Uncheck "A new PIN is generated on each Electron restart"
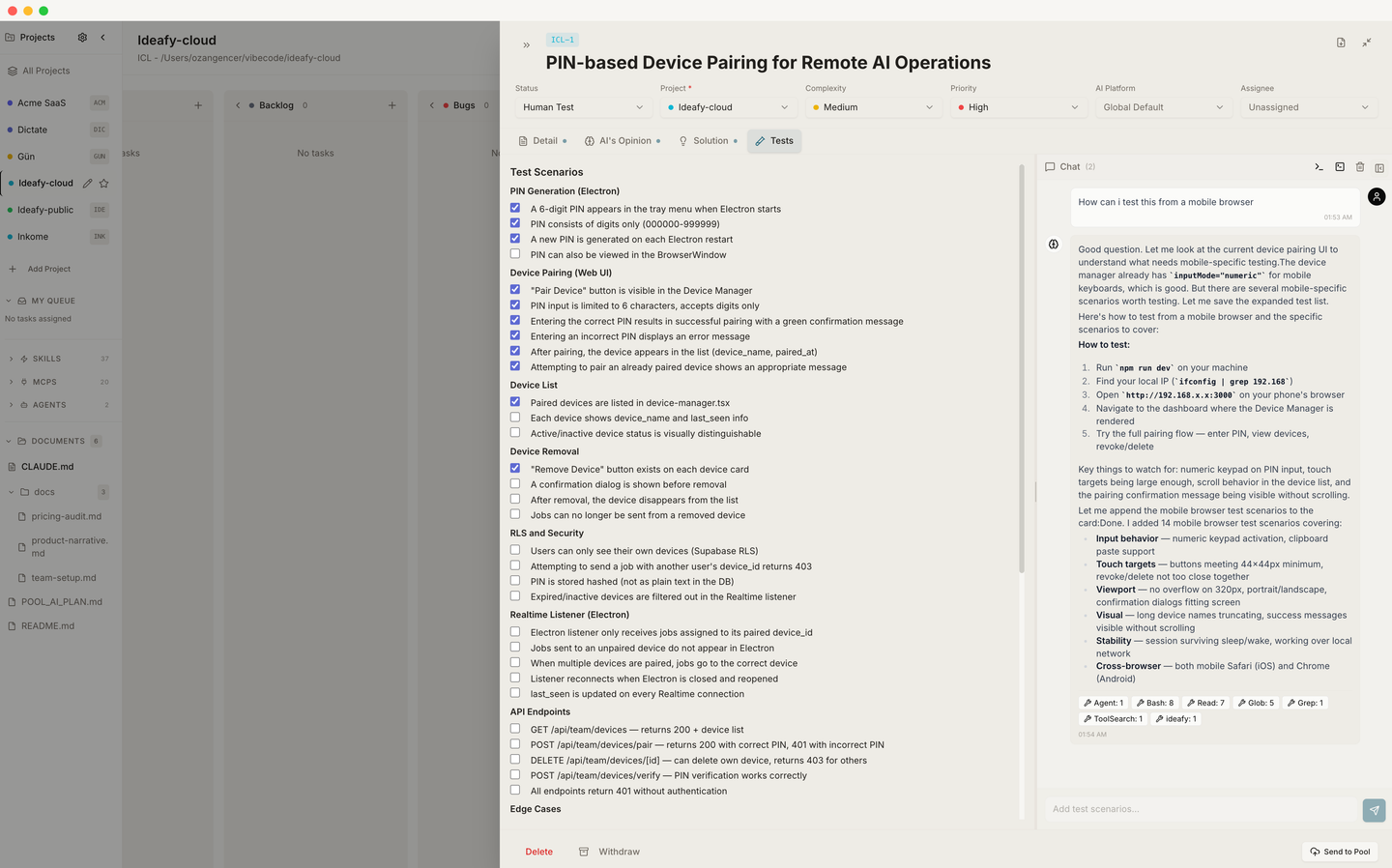The height and width of the screenshot is (868, 1392). pos(515,239)
